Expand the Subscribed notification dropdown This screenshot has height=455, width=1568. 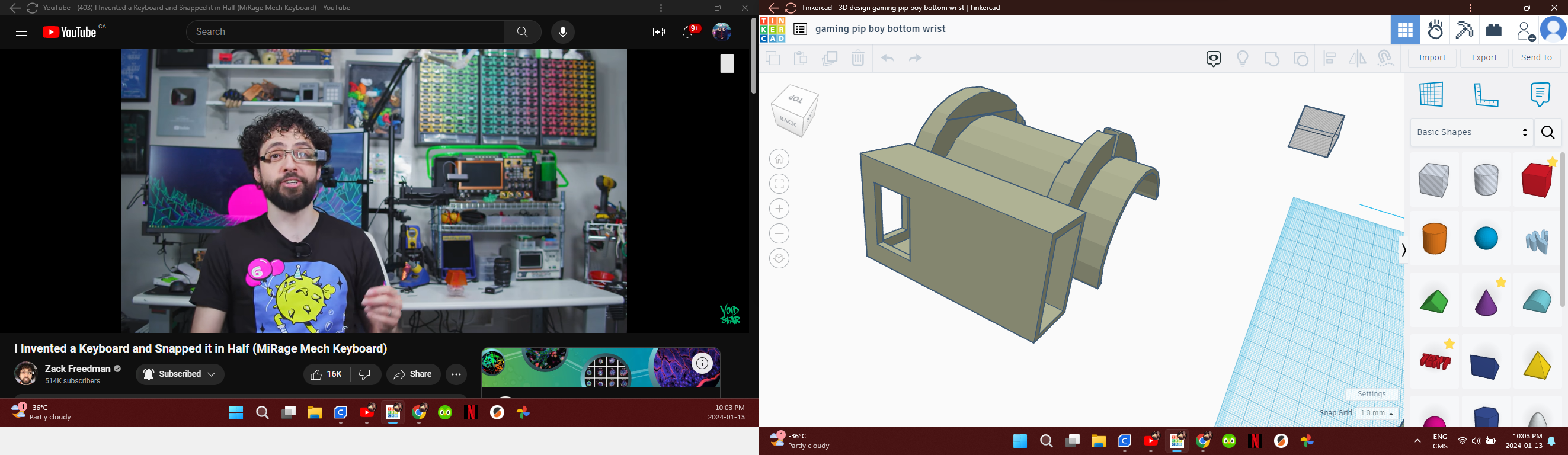point(180,374)
